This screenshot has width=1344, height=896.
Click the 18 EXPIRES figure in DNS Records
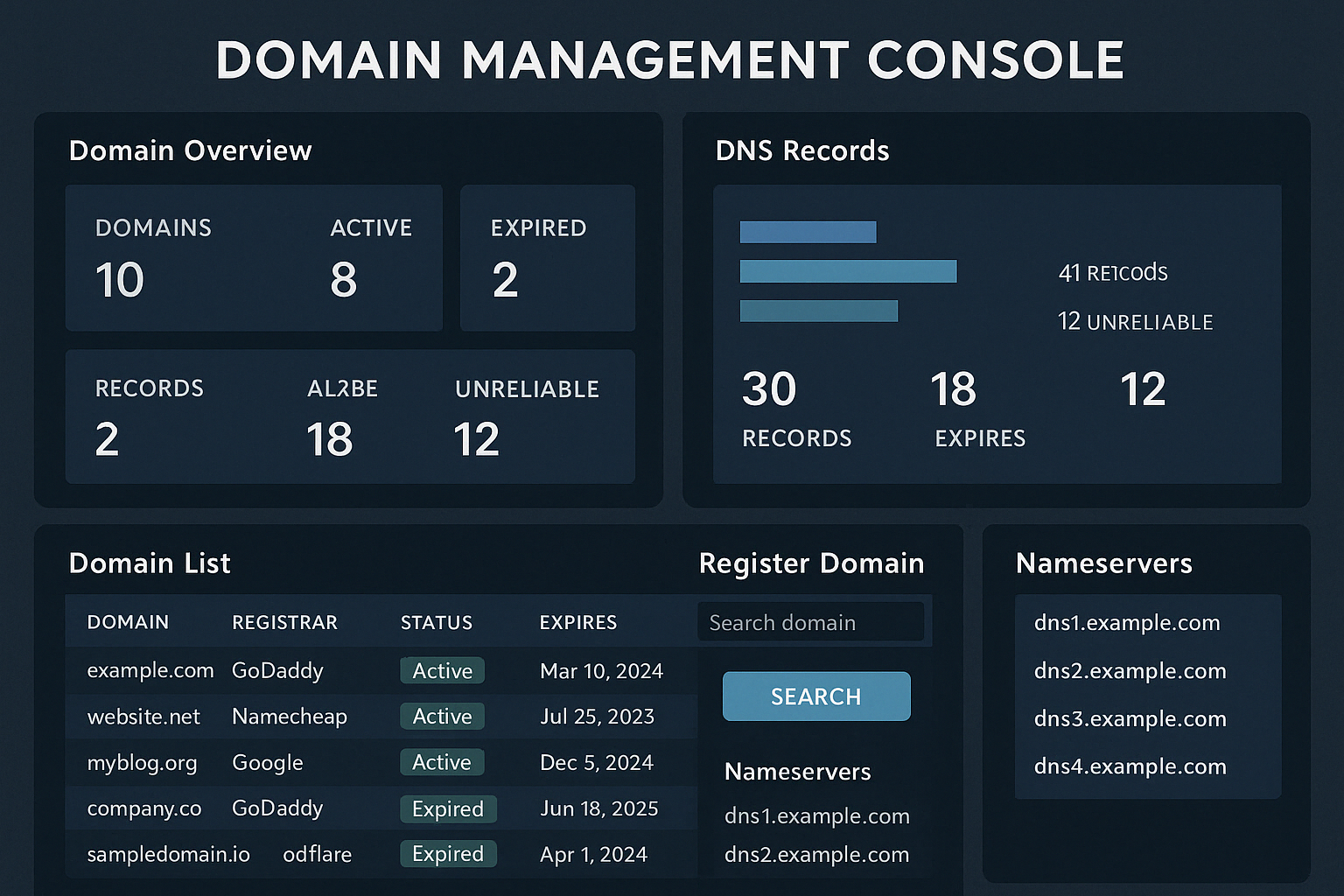click(x=979, y=409)
